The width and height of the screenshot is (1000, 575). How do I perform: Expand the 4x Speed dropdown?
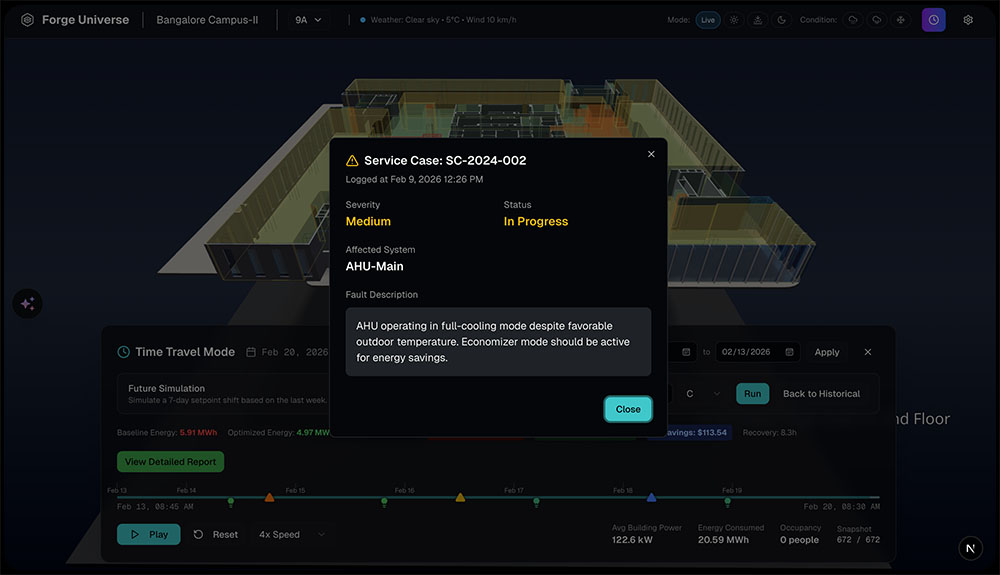(291, 535)
